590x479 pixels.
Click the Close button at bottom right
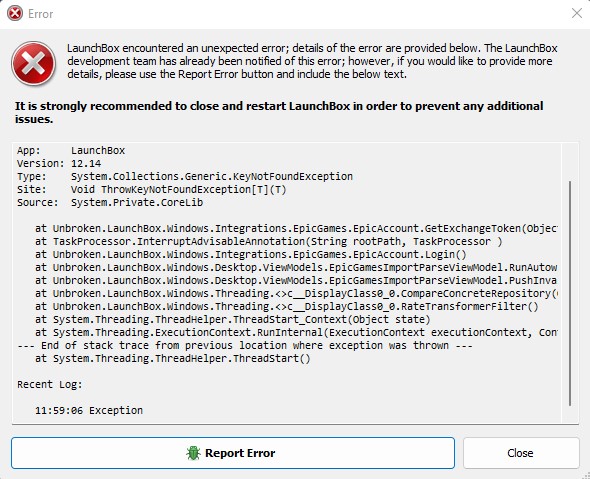coord(521,453)
